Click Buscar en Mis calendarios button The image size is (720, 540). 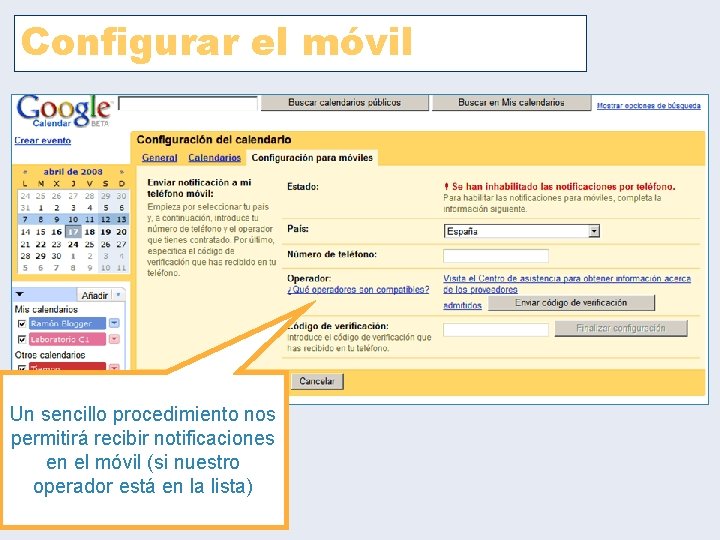tap(511, 103)
